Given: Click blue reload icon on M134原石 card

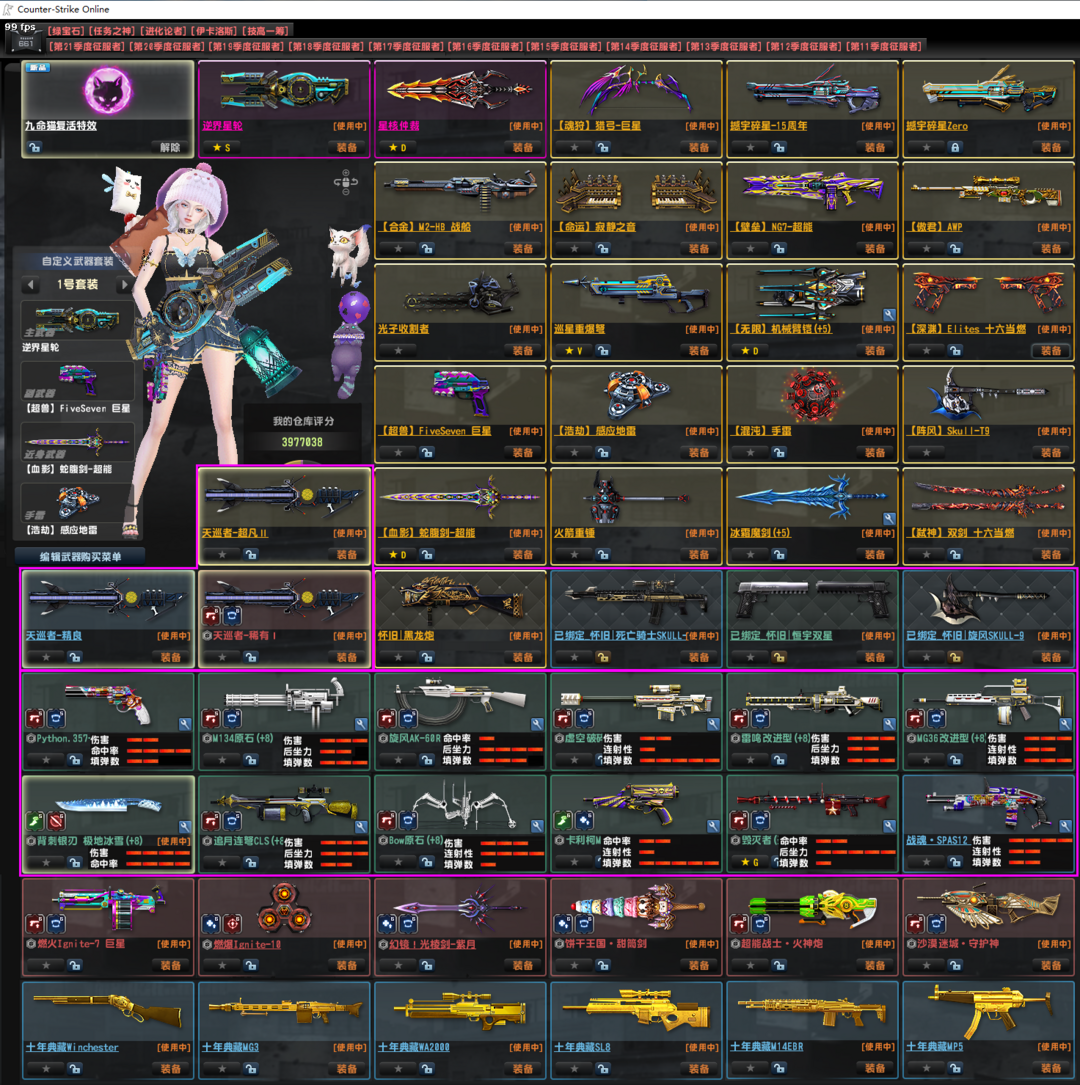Looking at the screenshot, I should (x=232, y=718).
